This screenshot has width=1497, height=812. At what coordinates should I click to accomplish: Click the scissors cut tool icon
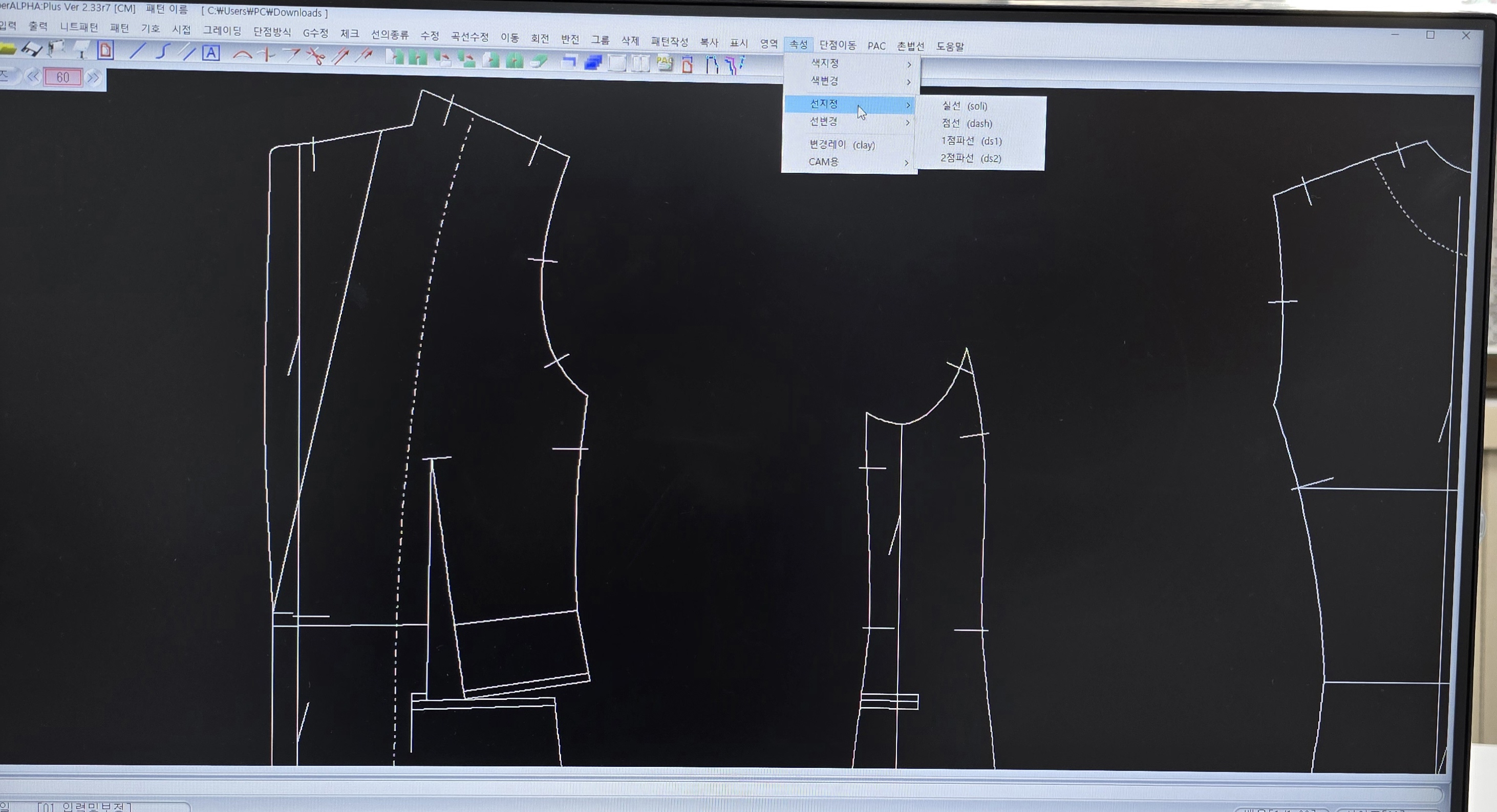pyautogui.click(x=315, y=56)
